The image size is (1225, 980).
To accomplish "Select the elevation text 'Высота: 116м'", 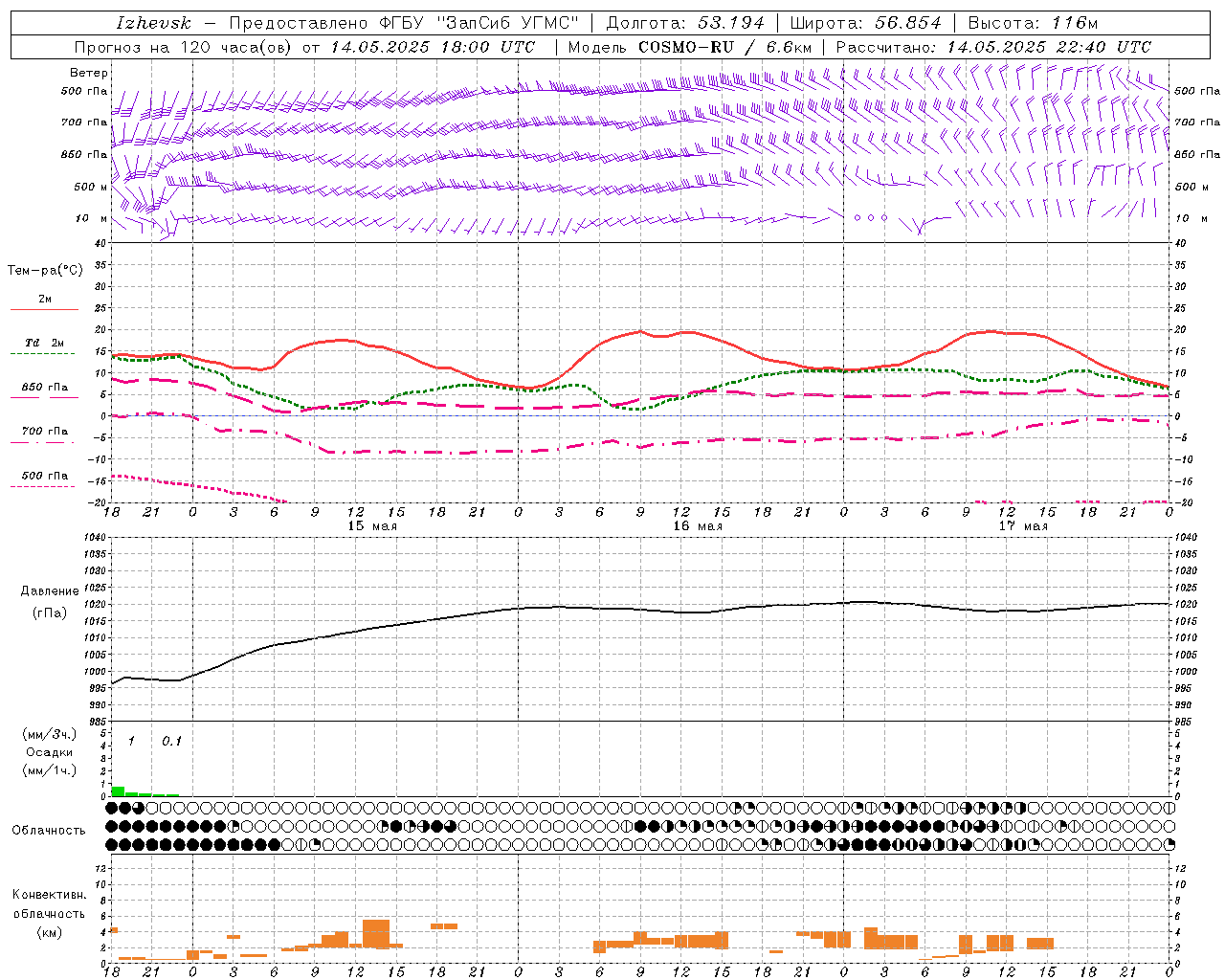I will click(x=1033, y=23).
